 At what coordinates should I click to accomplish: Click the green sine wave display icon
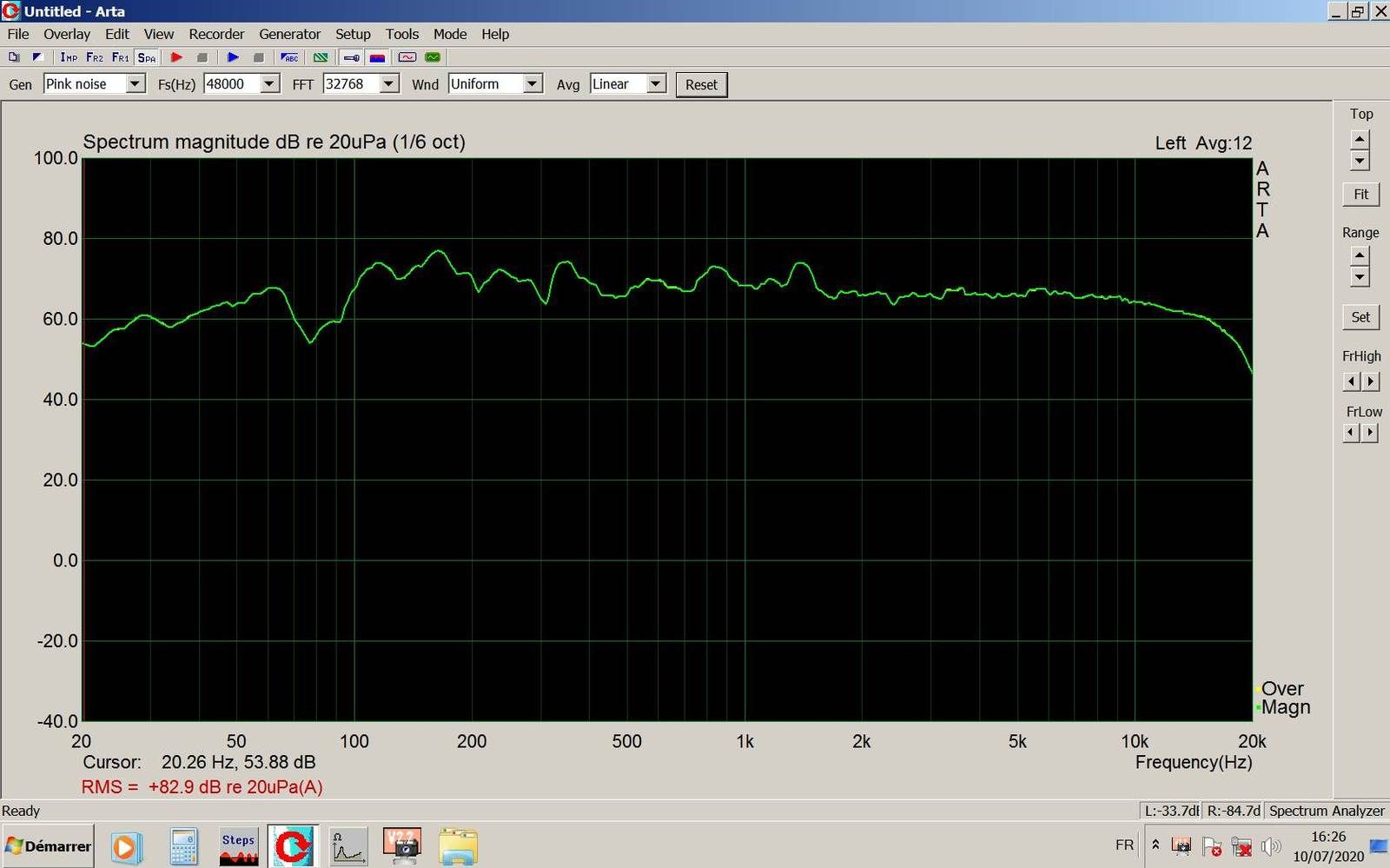pos(433,57)
